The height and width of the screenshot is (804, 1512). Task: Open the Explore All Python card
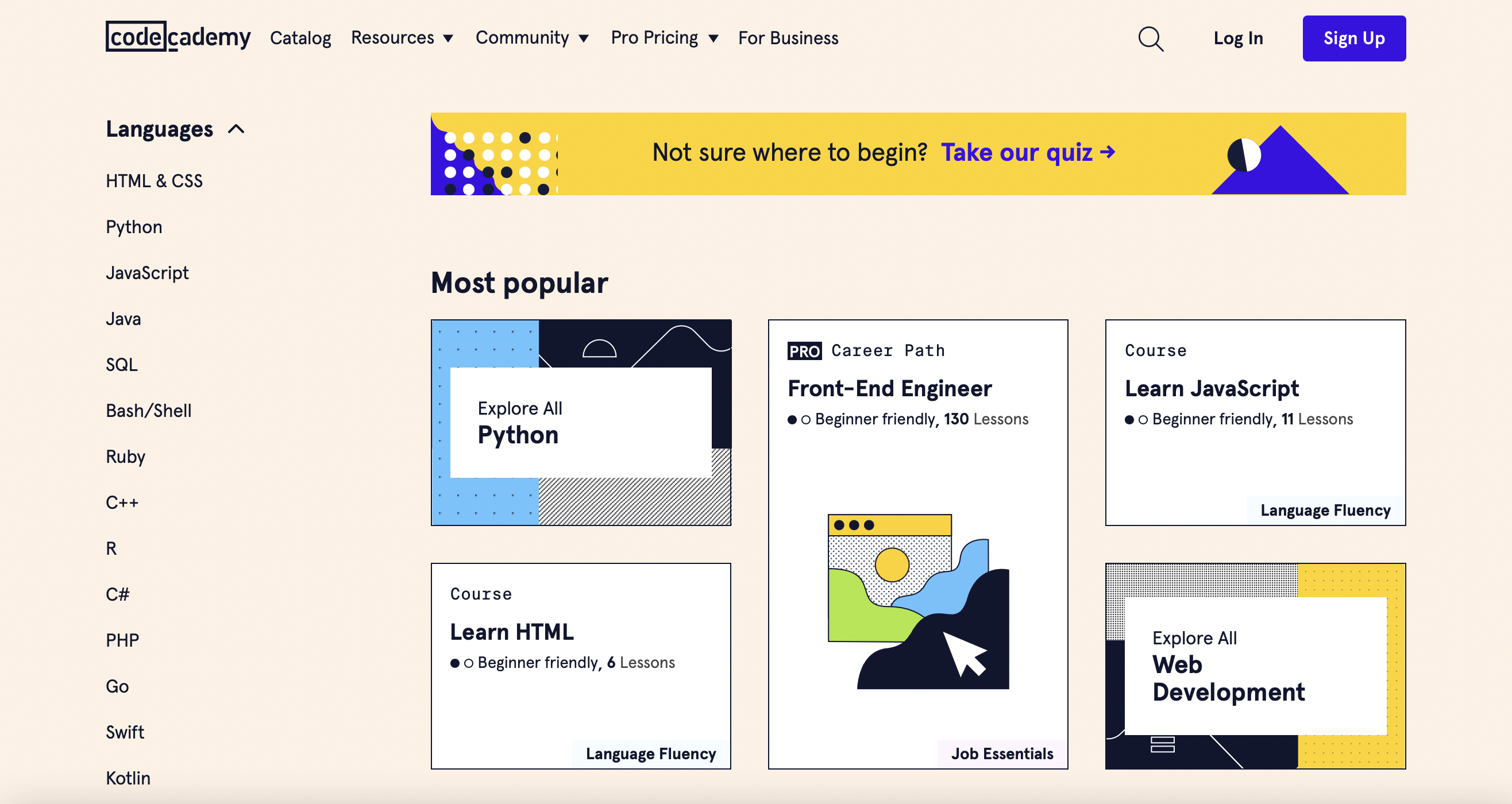point(581,423)
